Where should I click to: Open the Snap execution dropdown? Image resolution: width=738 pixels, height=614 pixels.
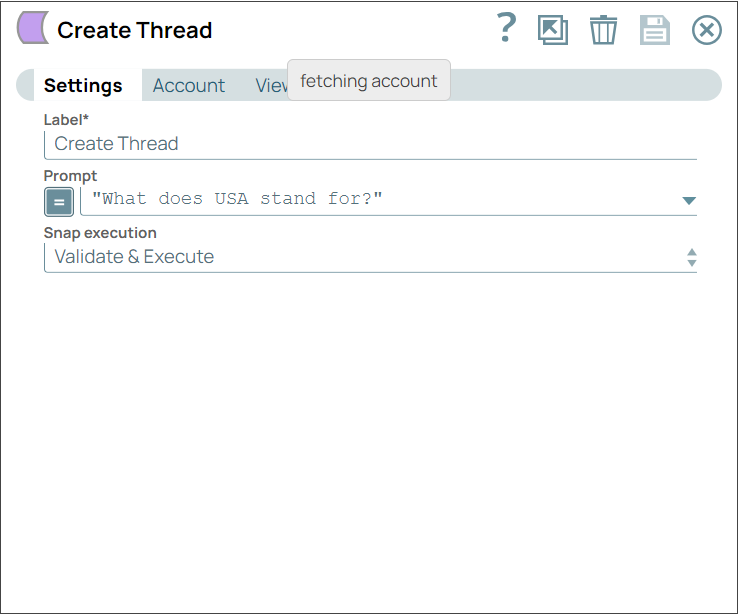(370, 257)
